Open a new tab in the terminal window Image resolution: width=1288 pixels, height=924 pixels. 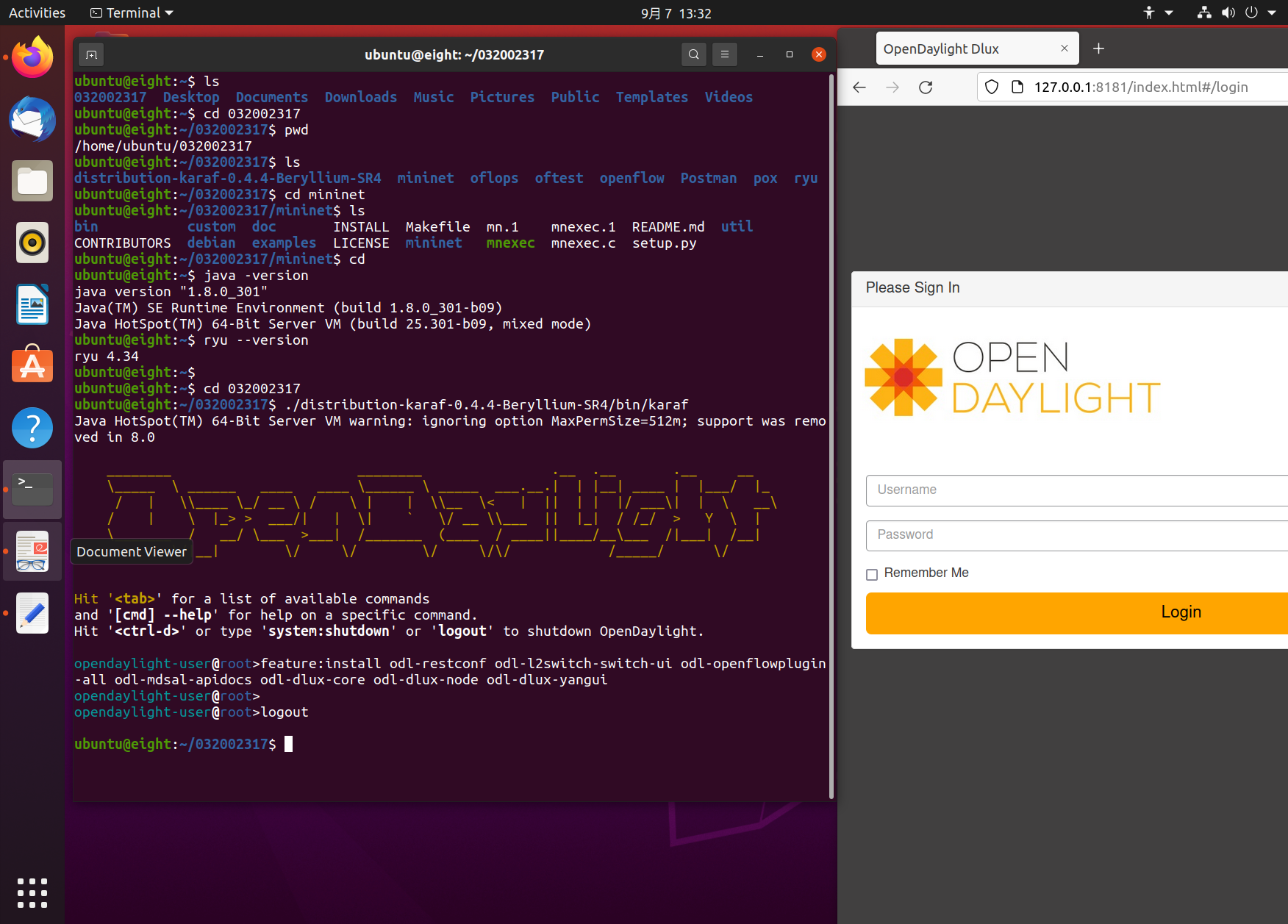pos(91,54)
